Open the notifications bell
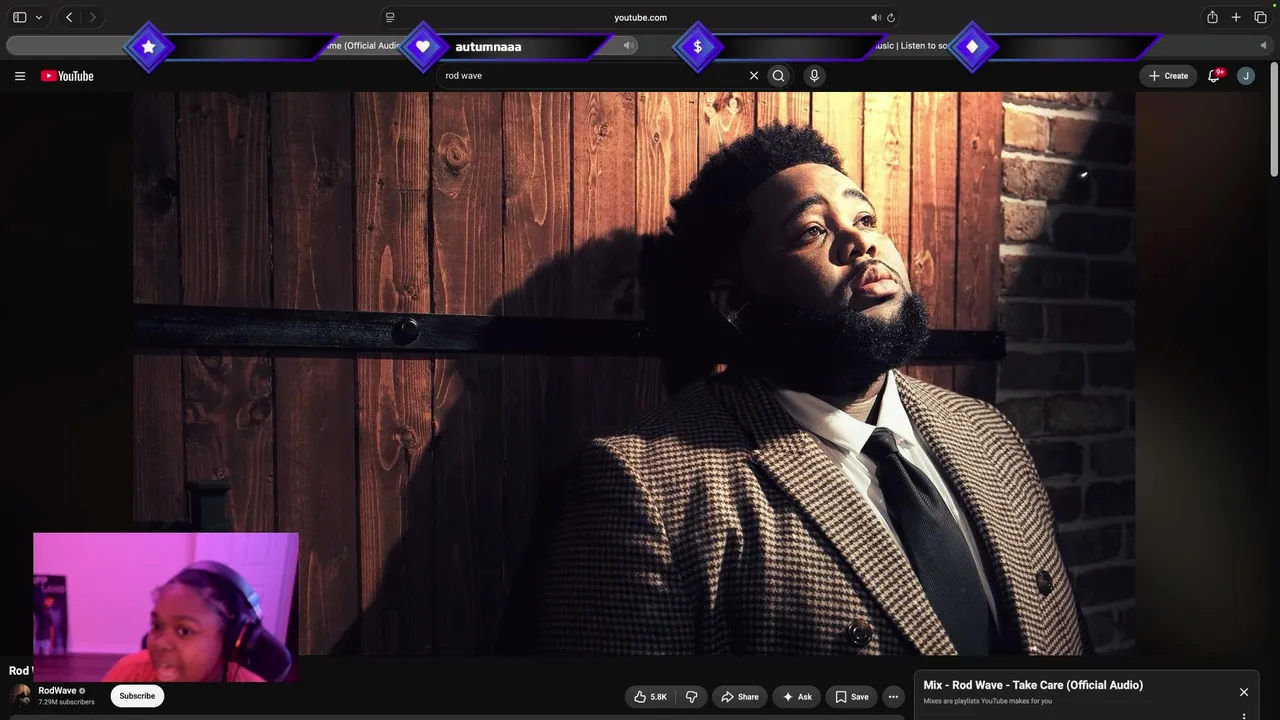 (x=1214, y=76)
